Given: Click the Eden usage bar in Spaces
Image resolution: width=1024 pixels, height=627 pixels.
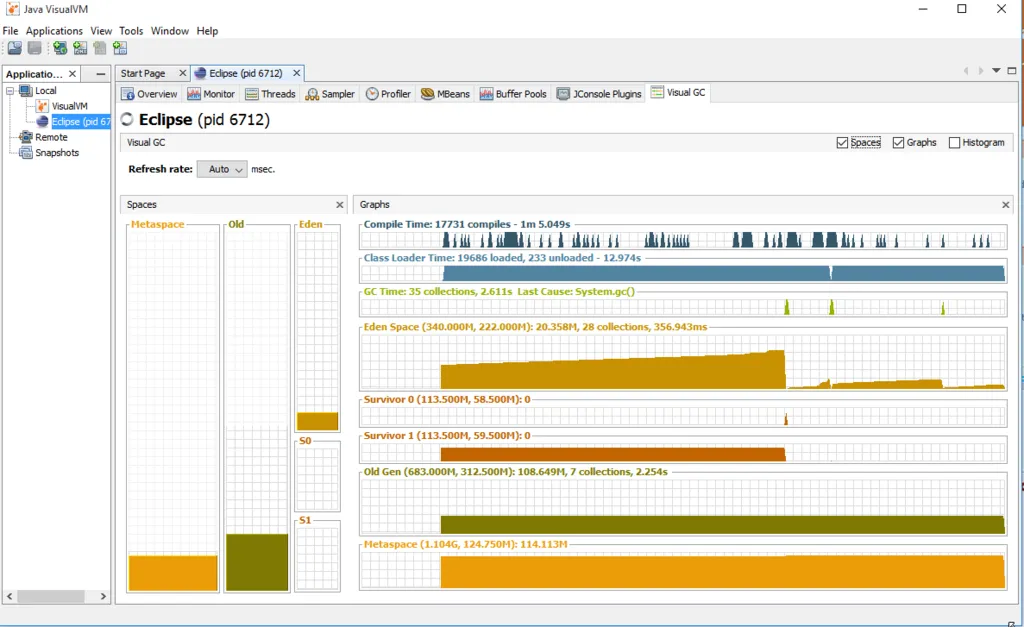Looking at the screenshot, I should pos(317,421).
